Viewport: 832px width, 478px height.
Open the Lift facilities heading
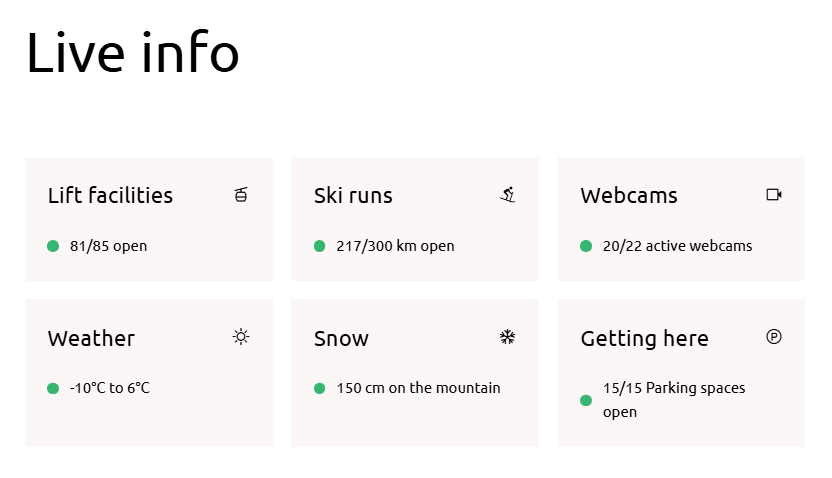[110, 195]
